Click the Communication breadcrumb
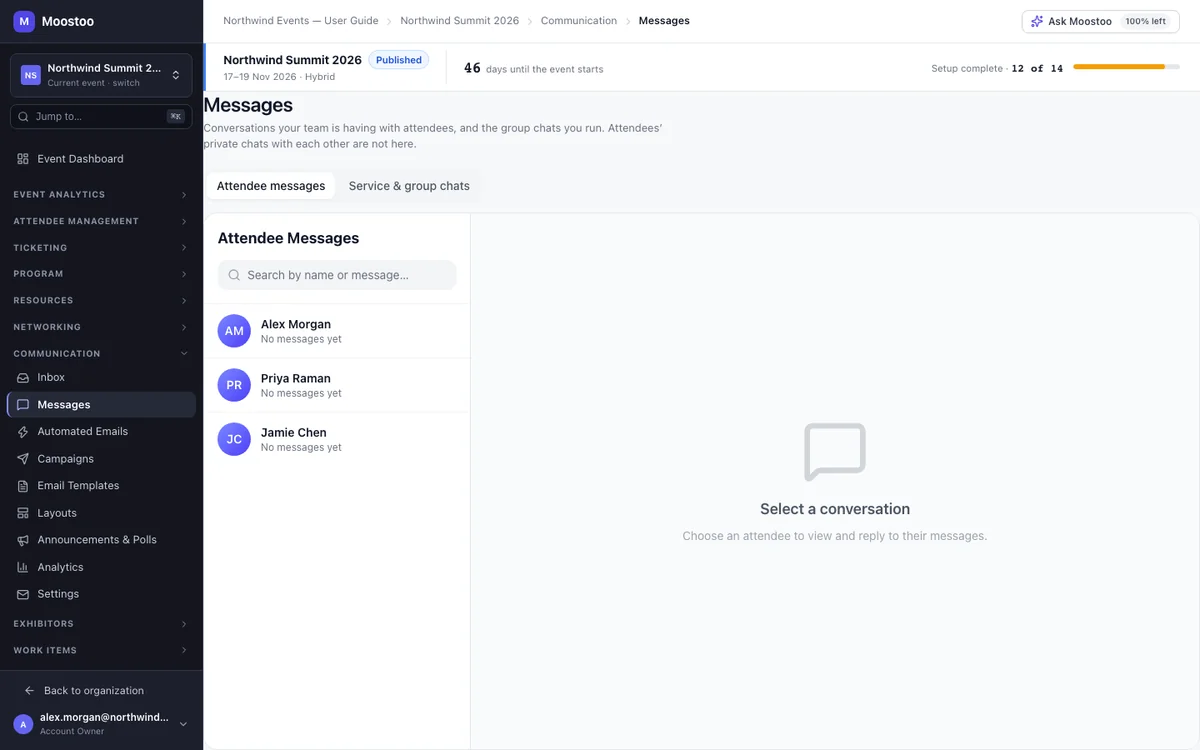Screen dimensions: 1200x750 [x=579, y=21]
